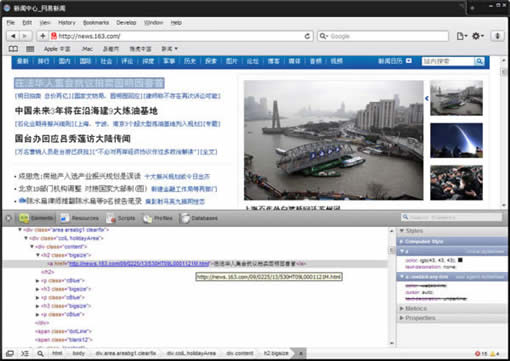510x361 pixels.
Task: Expand the first p class cBlue node
Action: pyautogui.click(x=38, y=281)
